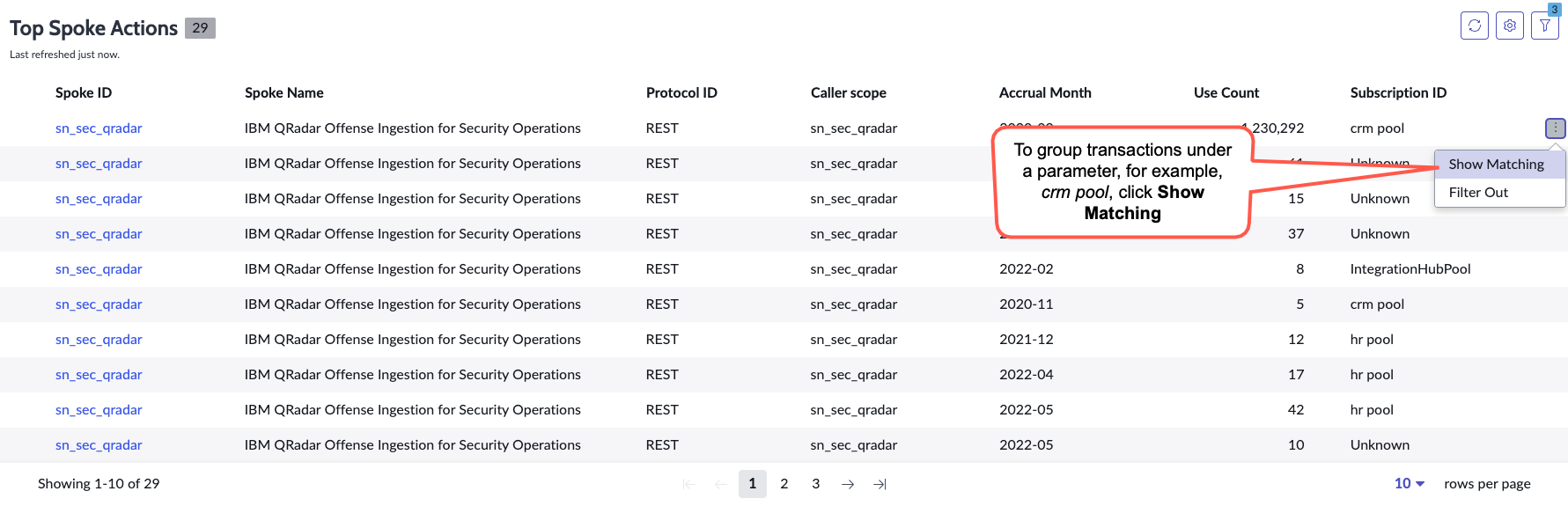Go to next page arrow
This screenshot has height=506, width=1568.
[848, 484]
